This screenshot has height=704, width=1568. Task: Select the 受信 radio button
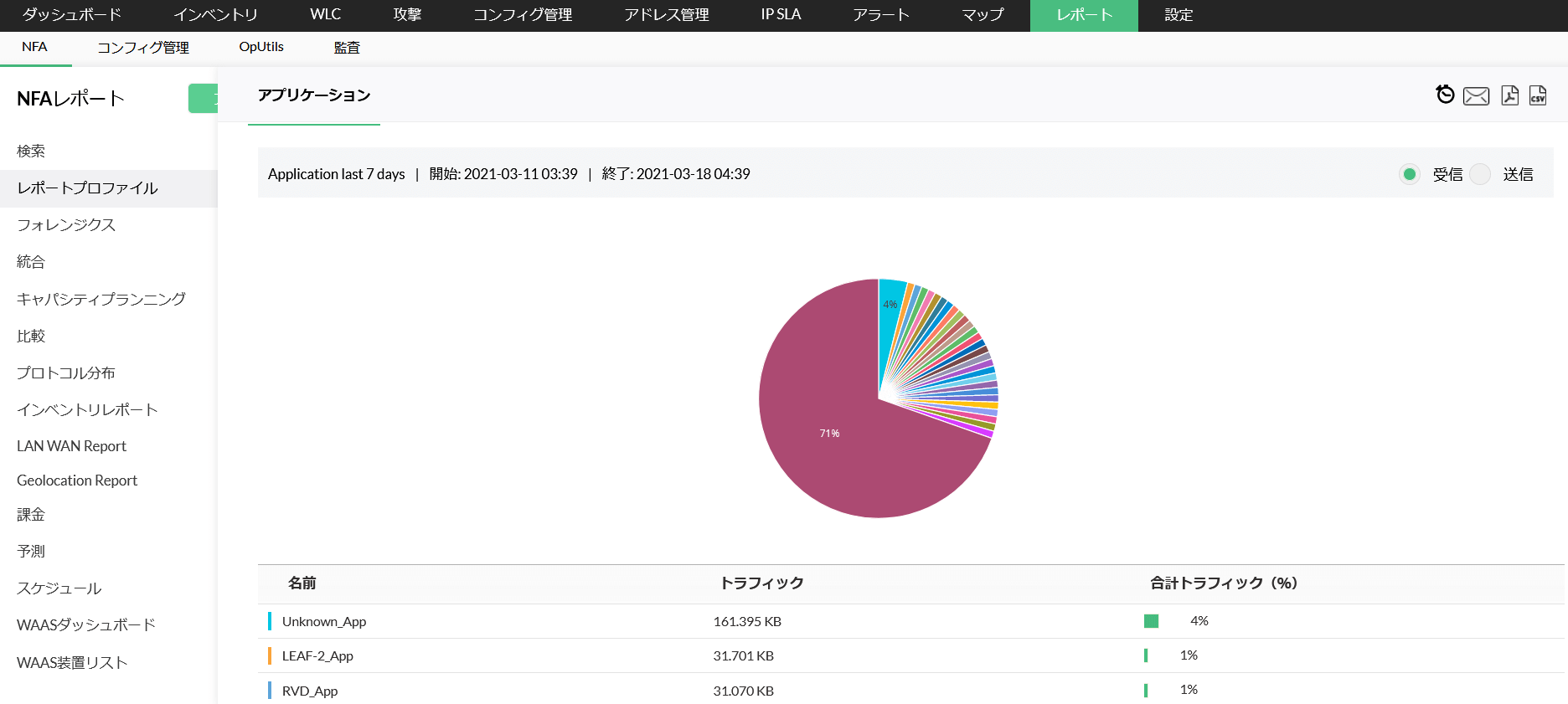(1410, 174)
